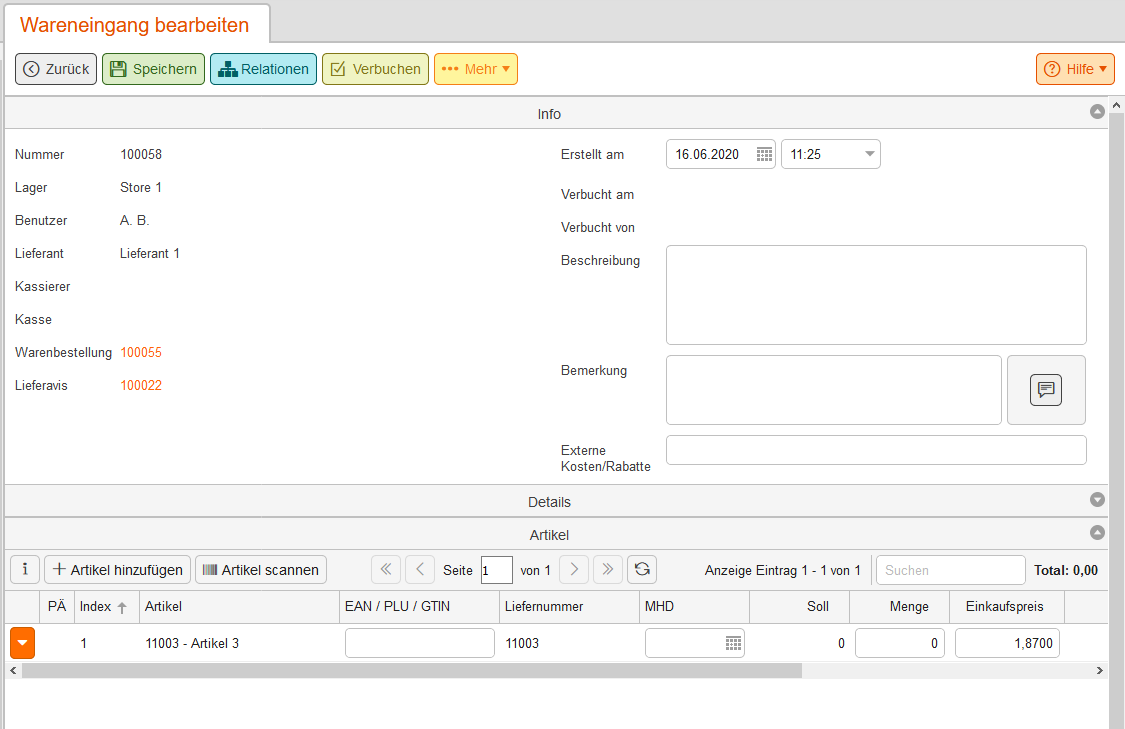1125x729 pixels.
Task: Go to the first page of articles
Action: 386,570
